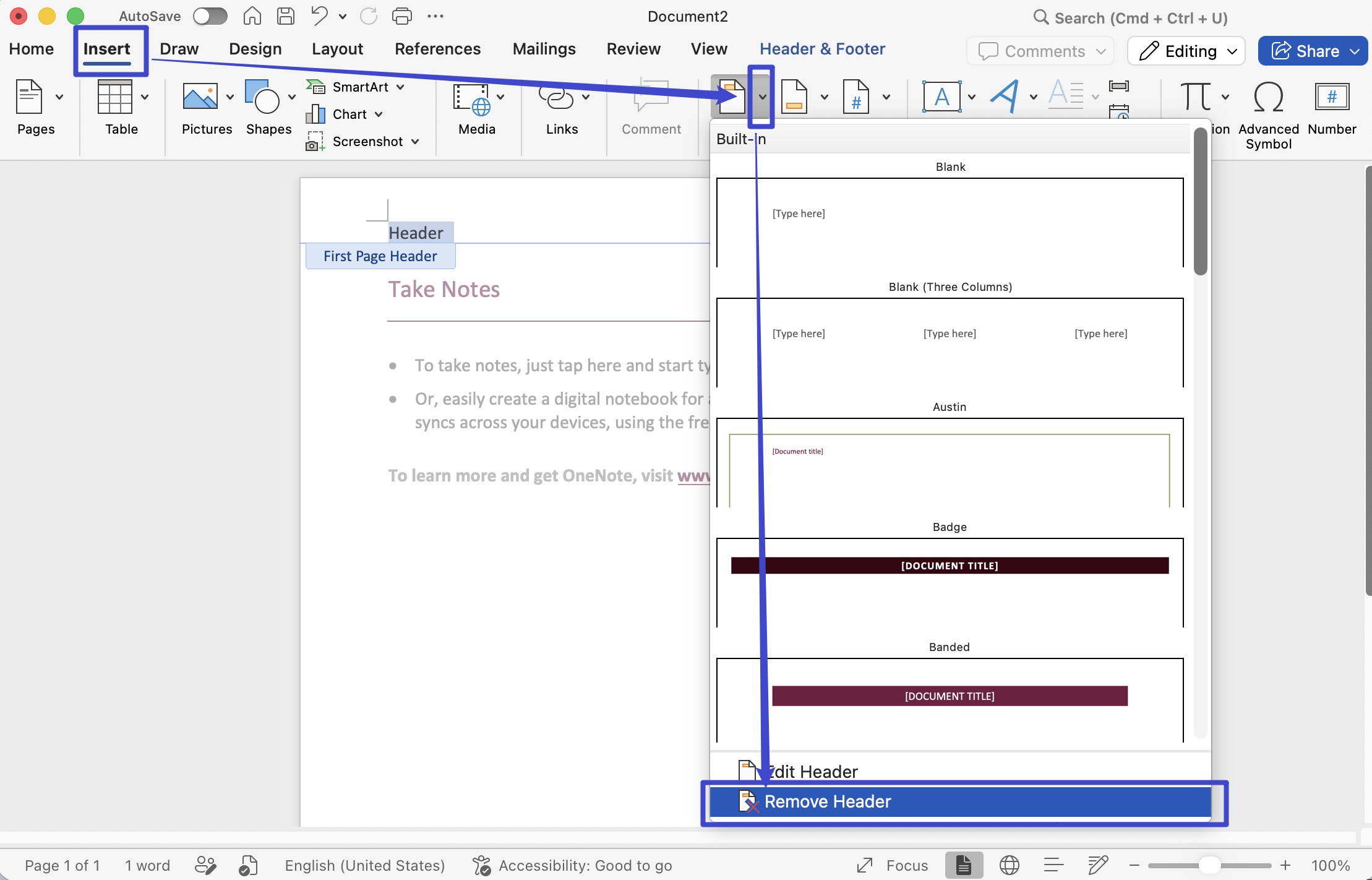
Task: Click the OneNote www hyperlink in document
Action: click(x=693, y=475)
